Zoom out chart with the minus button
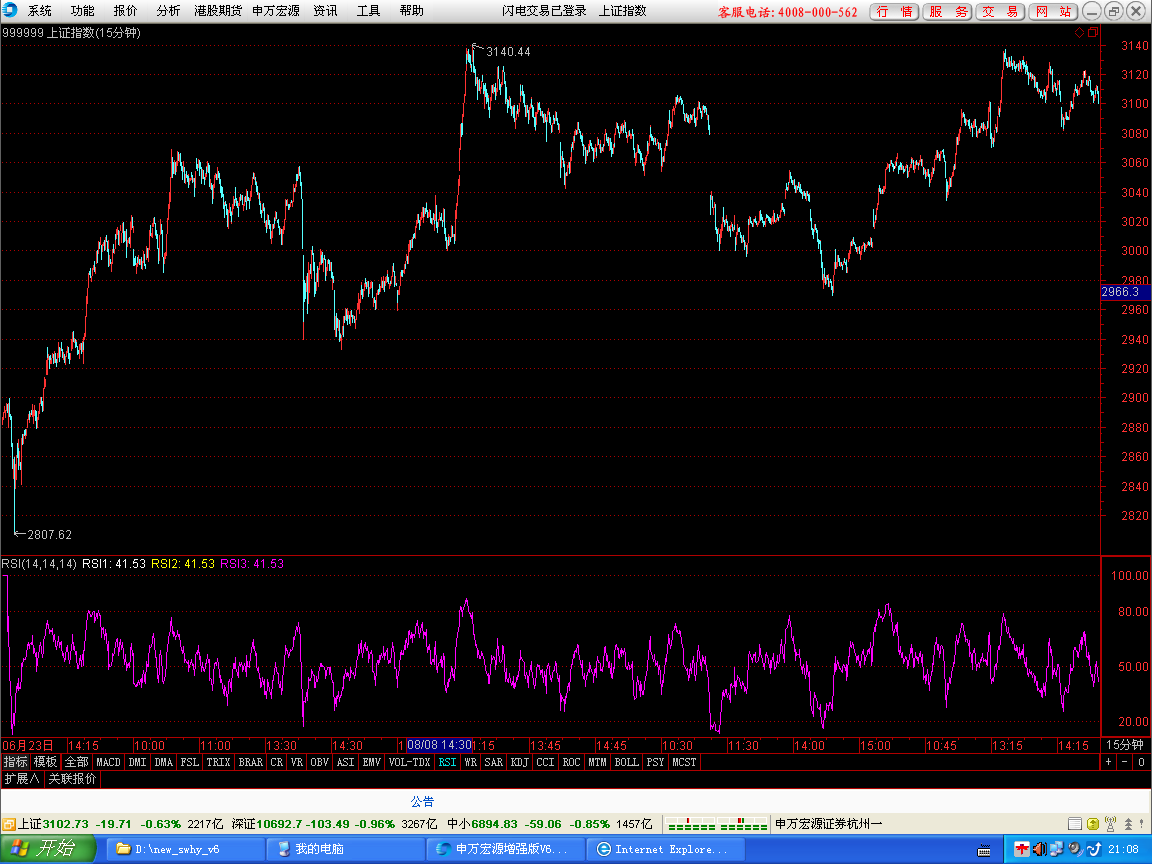 [1125, 763]
